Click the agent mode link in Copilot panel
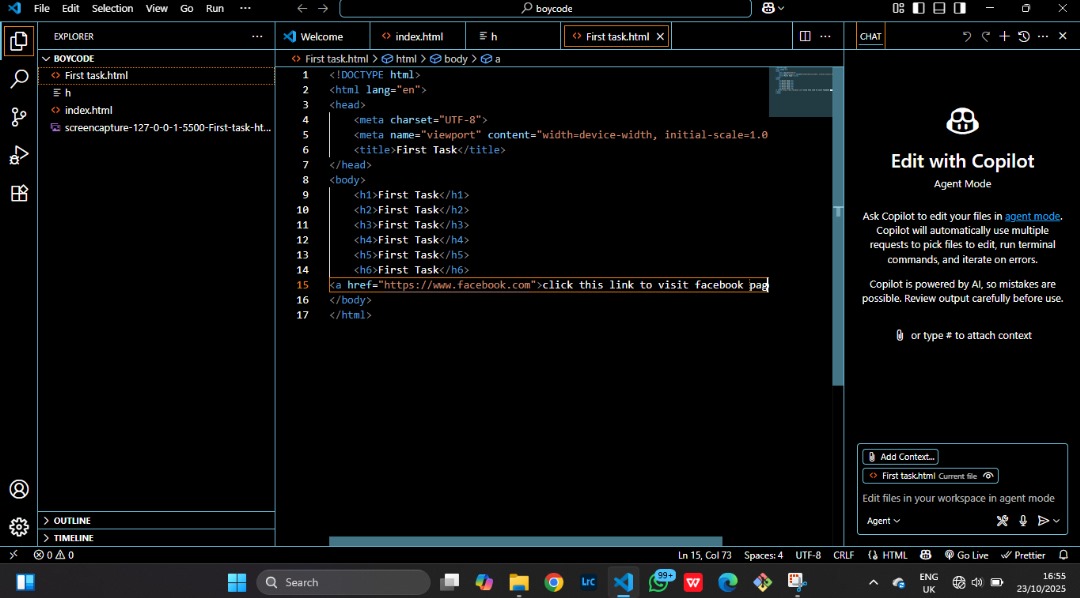The width and height of the screenshot is (1080, 598). pyautogui.click(x=1032, y=215)
